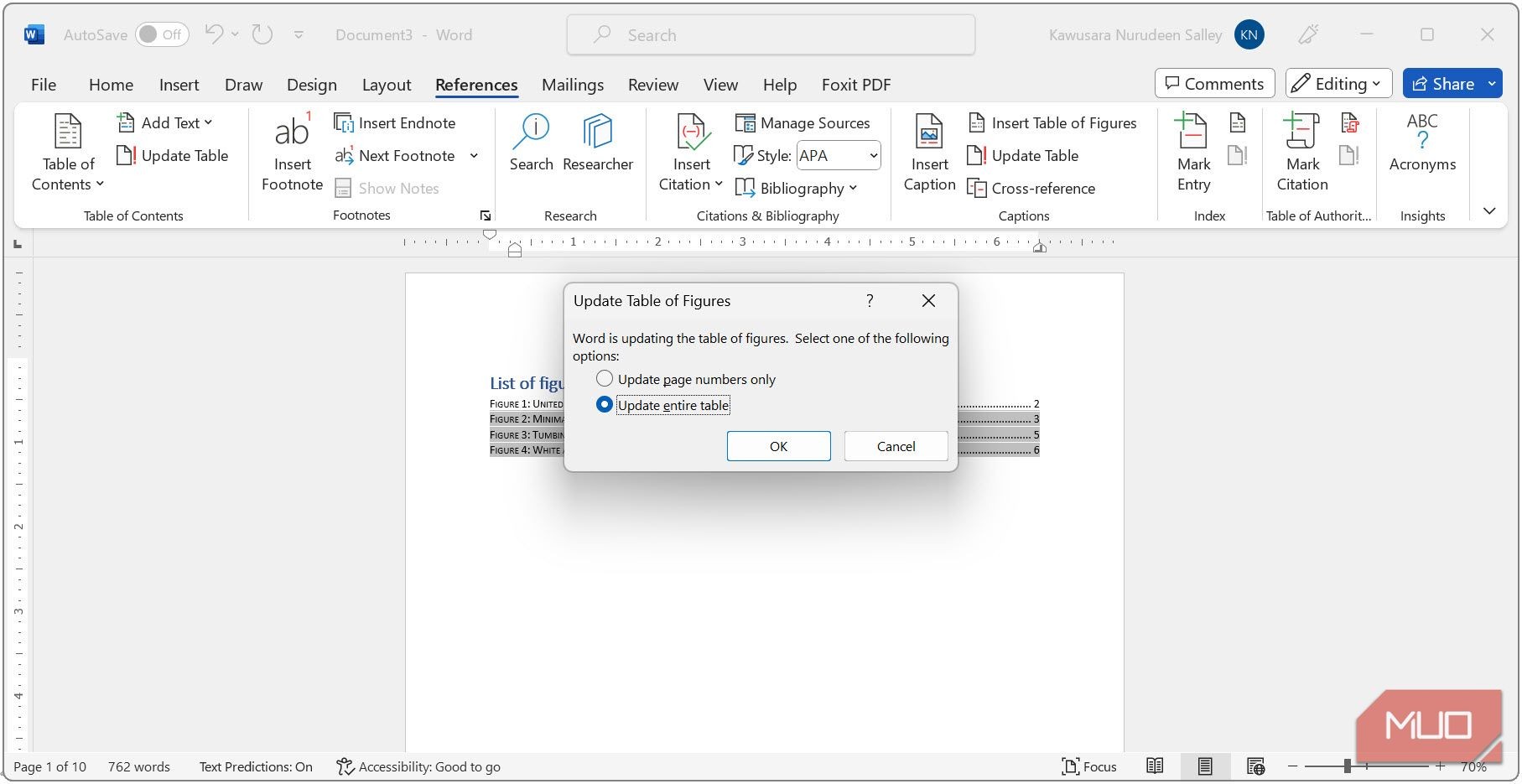The image size is (1522, 784).
Task: Open Insert Citation menu
Action: point(691,153)
